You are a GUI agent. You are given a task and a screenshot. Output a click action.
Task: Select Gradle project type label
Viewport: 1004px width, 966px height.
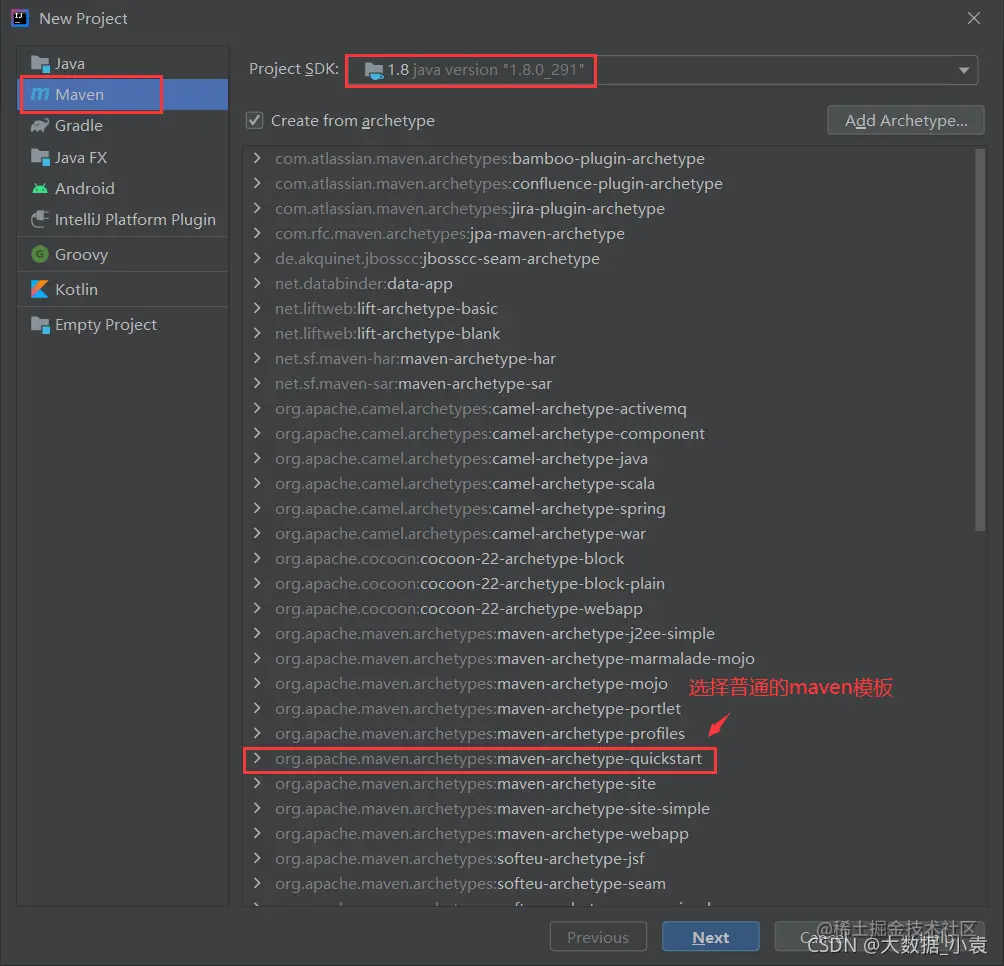point(79,125)
